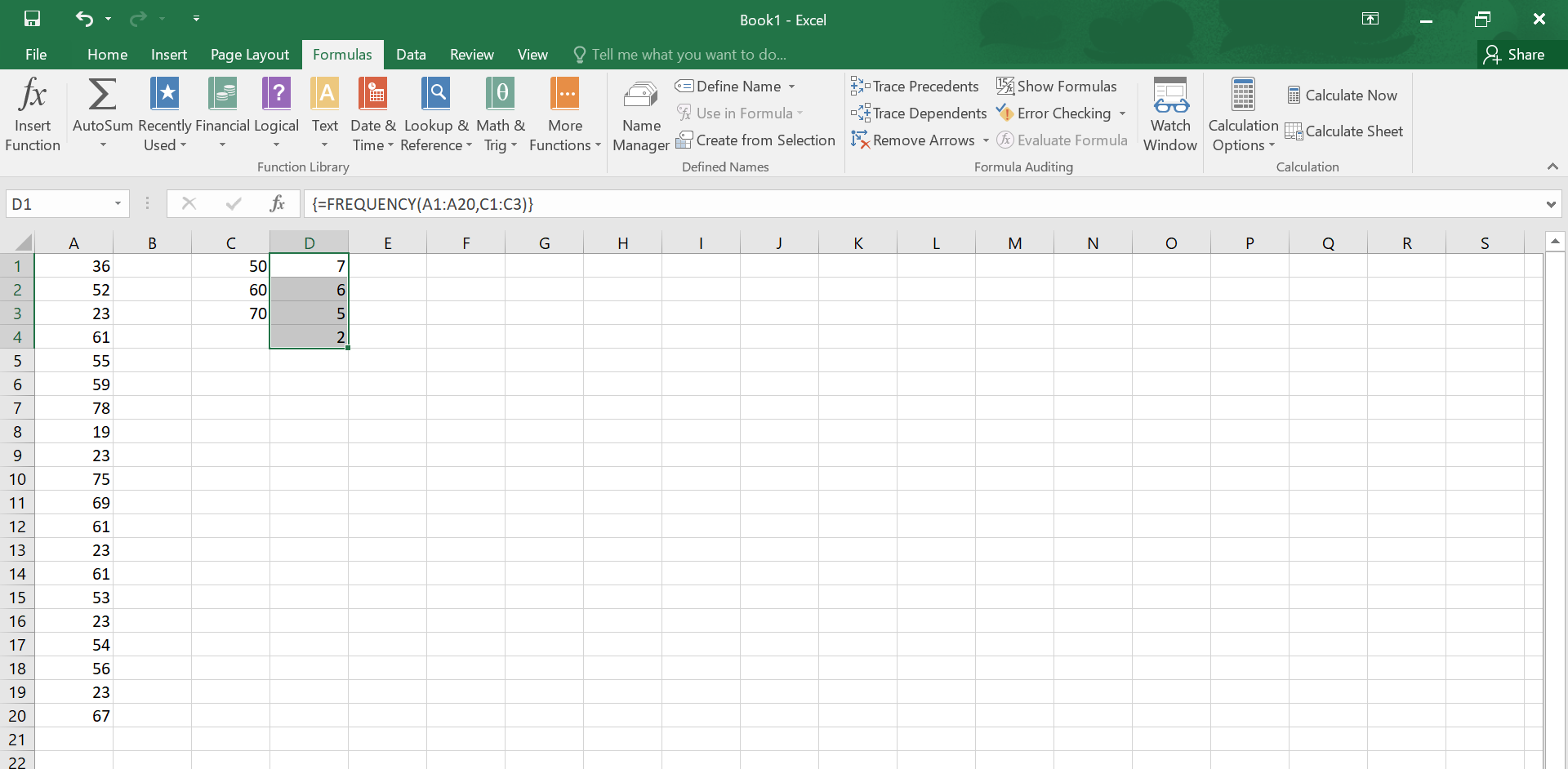Switch to the Data ribbon tab
Screen dimensions: 1568x769
pyautogui.click(x=411, y=54)
